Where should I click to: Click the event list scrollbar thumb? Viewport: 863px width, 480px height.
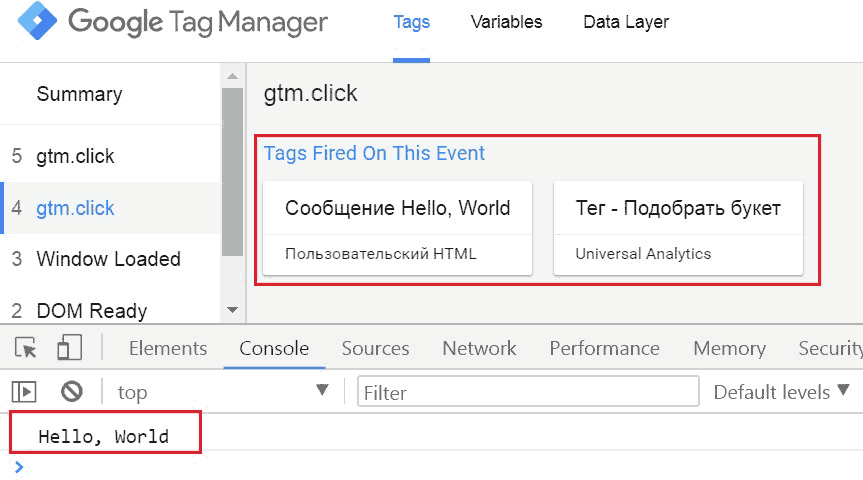232,172
